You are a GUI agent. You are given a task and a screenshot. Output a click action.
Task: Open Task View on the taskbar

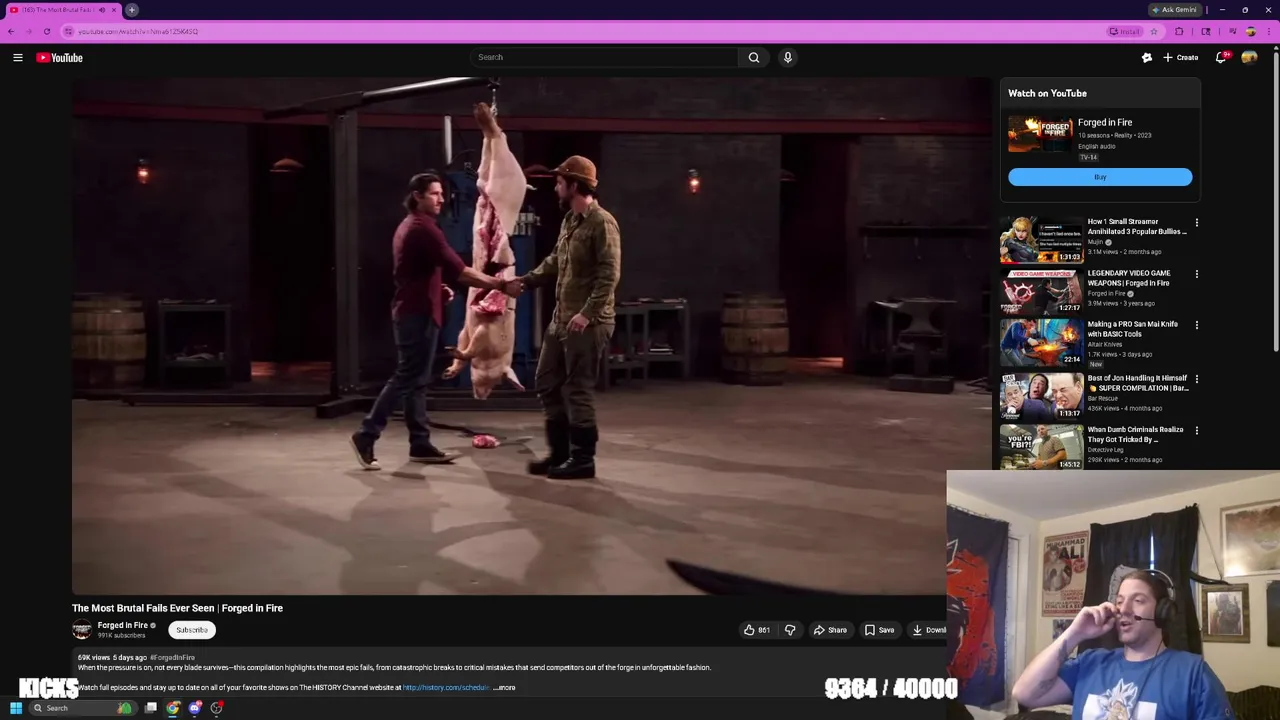click(151, 708)
